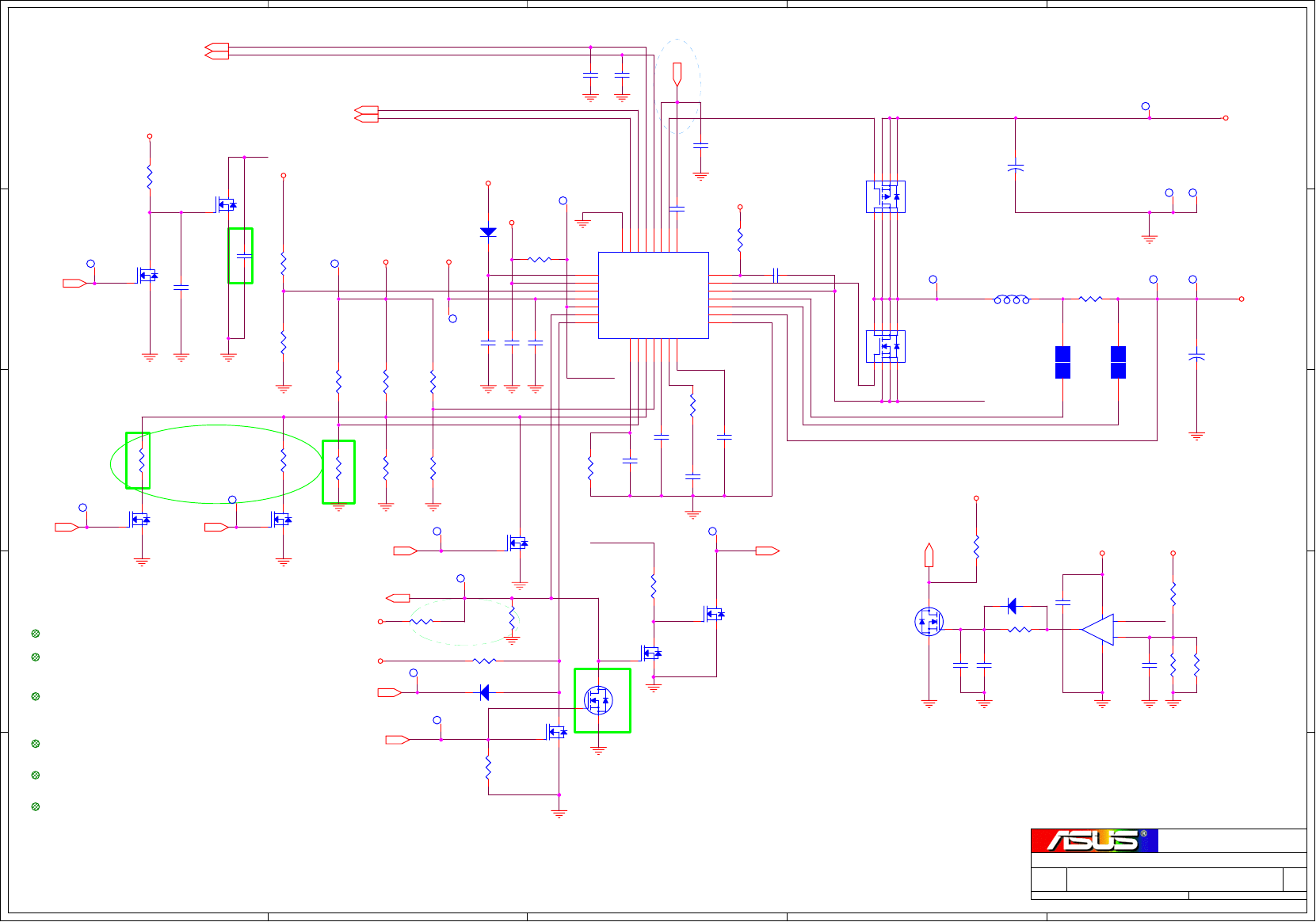1316x922 pixels.
Task: Select the green-highlighted capacitor symbol
Action: click(x=244, y=256)
